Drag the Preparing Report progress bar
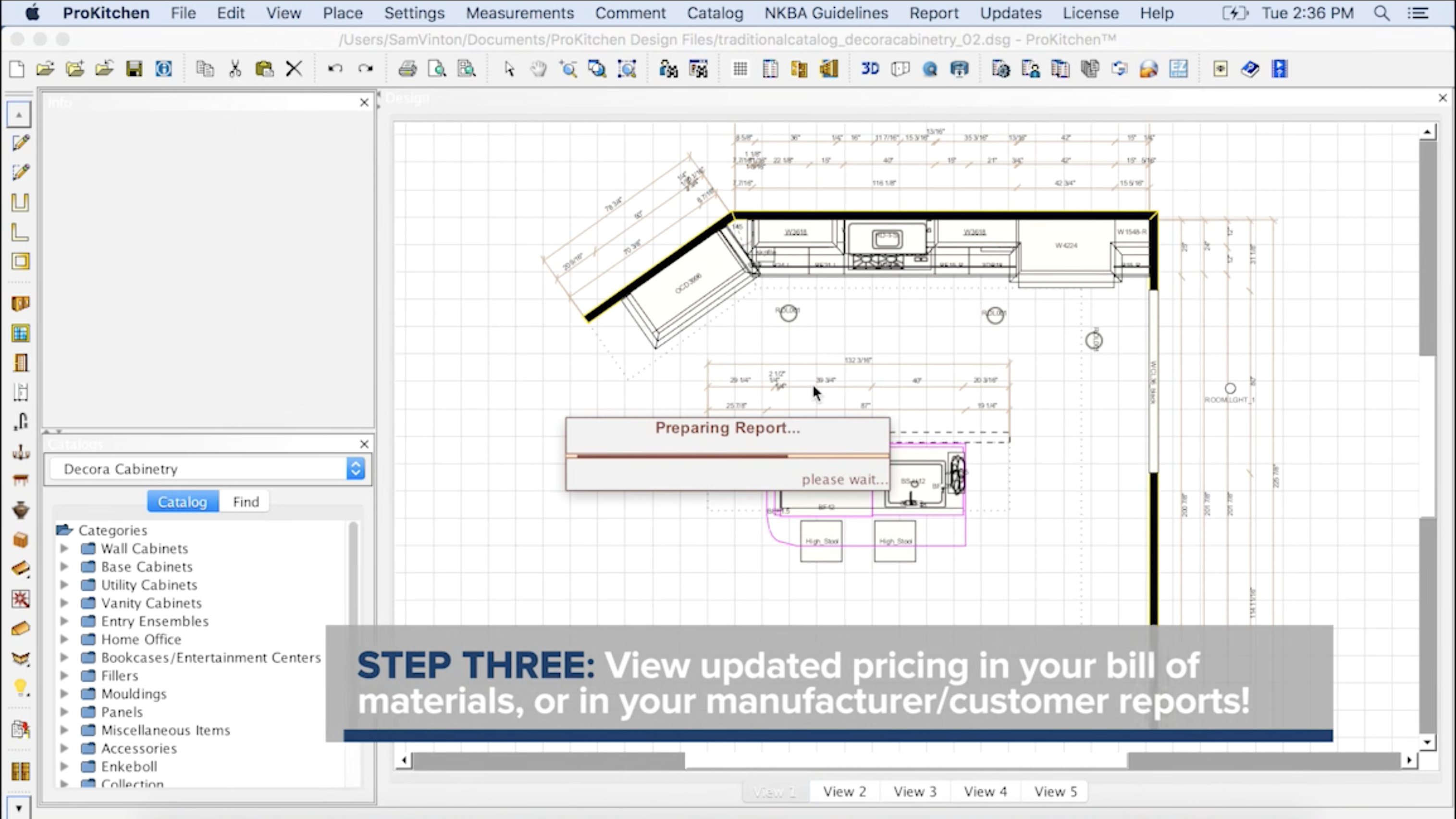This screenshot has width=1456, height=819. [x=727, y=455]
